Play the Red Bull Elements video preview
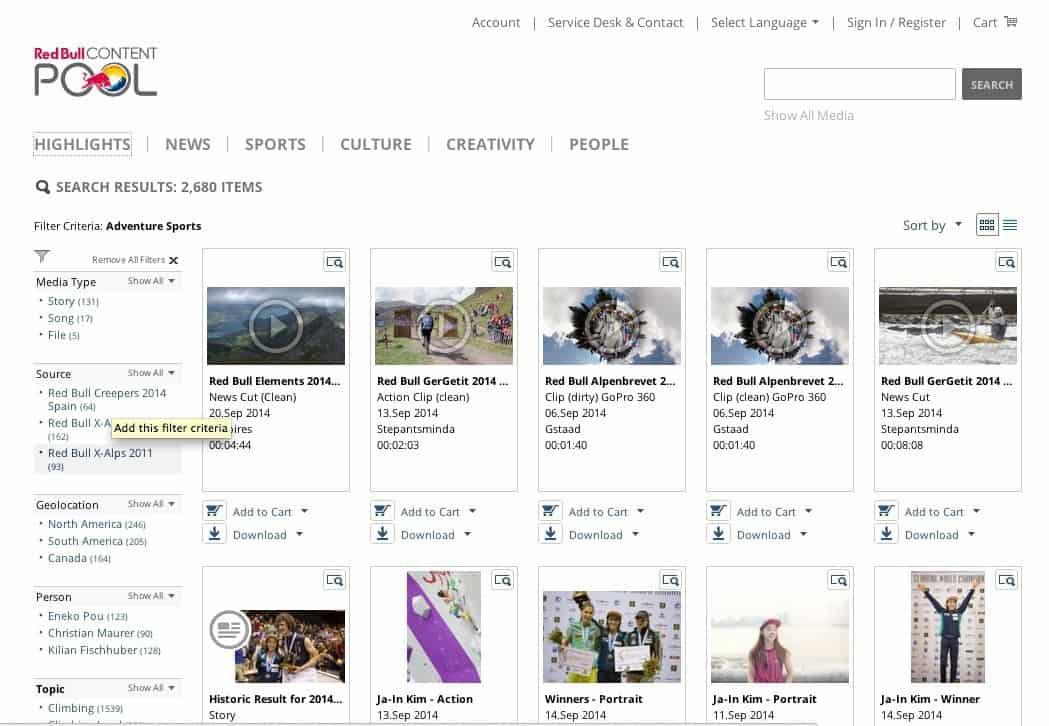The height and width of the screenshot is (726, 1049). pyautogui.click(x=275, y=325)
